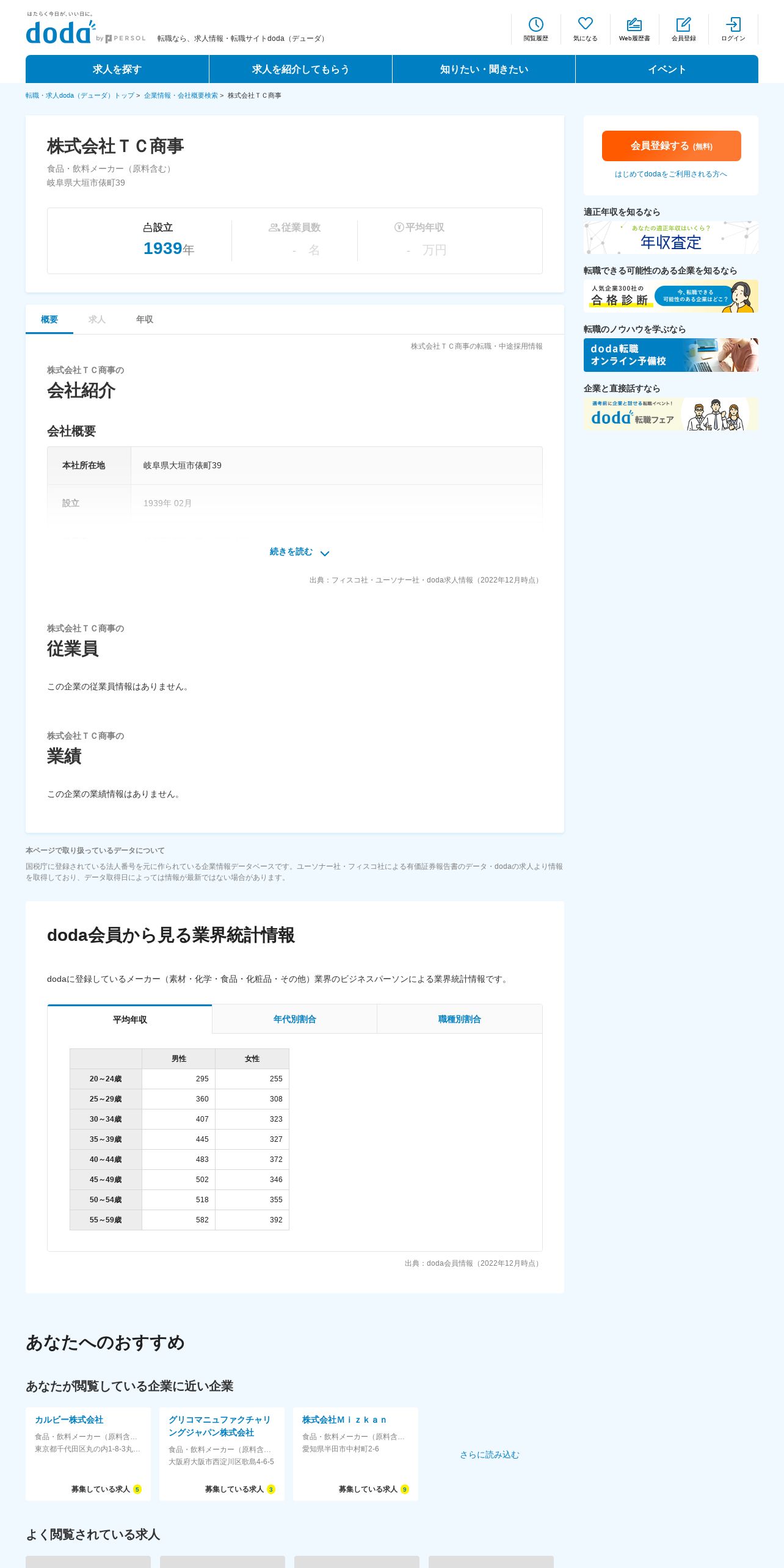Screen dimensions: 784x1568
Task: Click the doda logo
Action: pos(60,32)
